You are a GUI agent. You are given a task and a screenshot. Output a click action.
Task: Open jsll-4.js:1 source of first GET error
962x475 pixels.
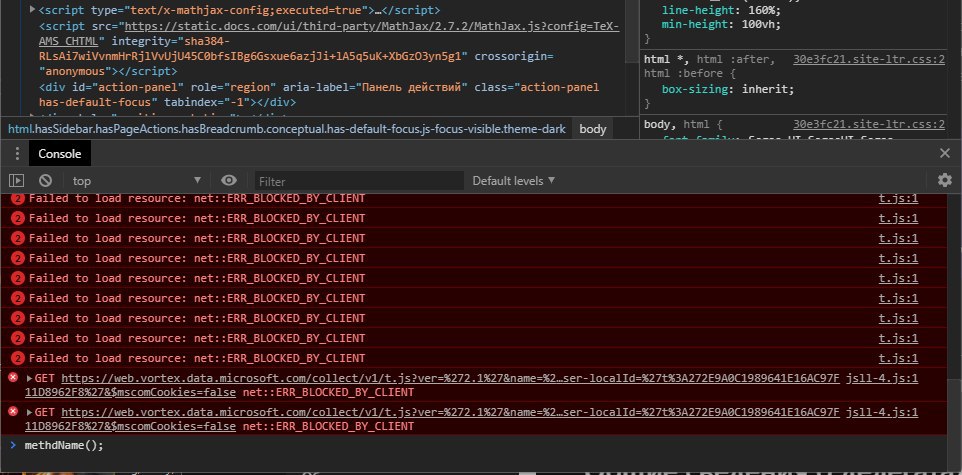point(882,379)
